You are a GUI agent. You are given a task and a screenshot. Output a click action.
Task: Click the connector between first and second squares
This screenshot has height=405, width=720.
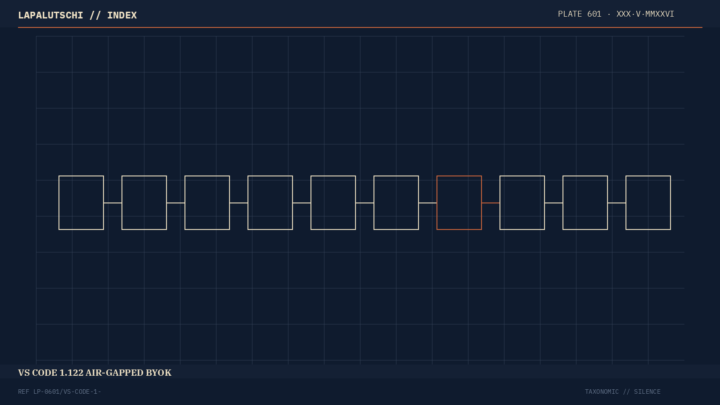112,202
